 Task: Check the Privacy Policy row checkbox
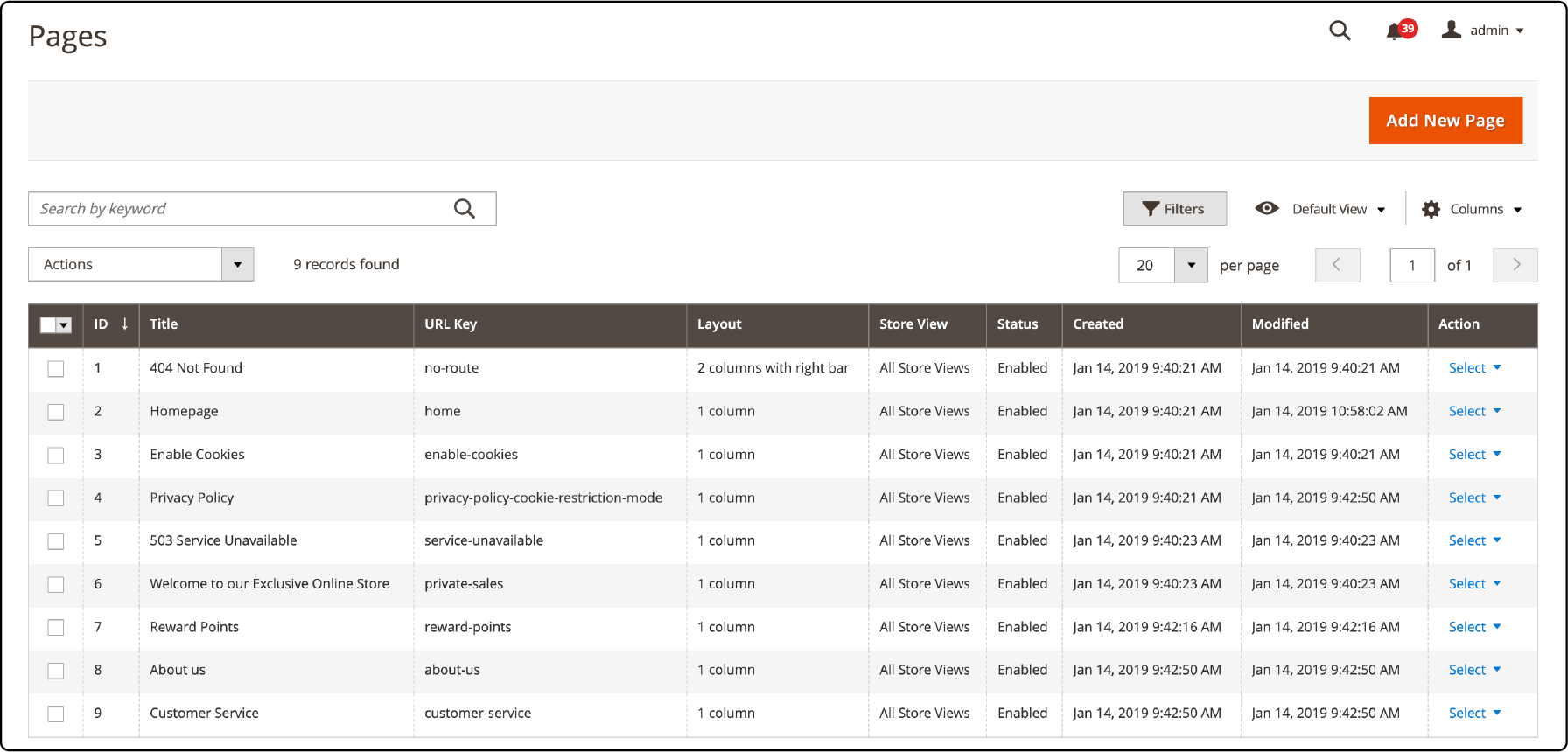(x=56, y=498)
